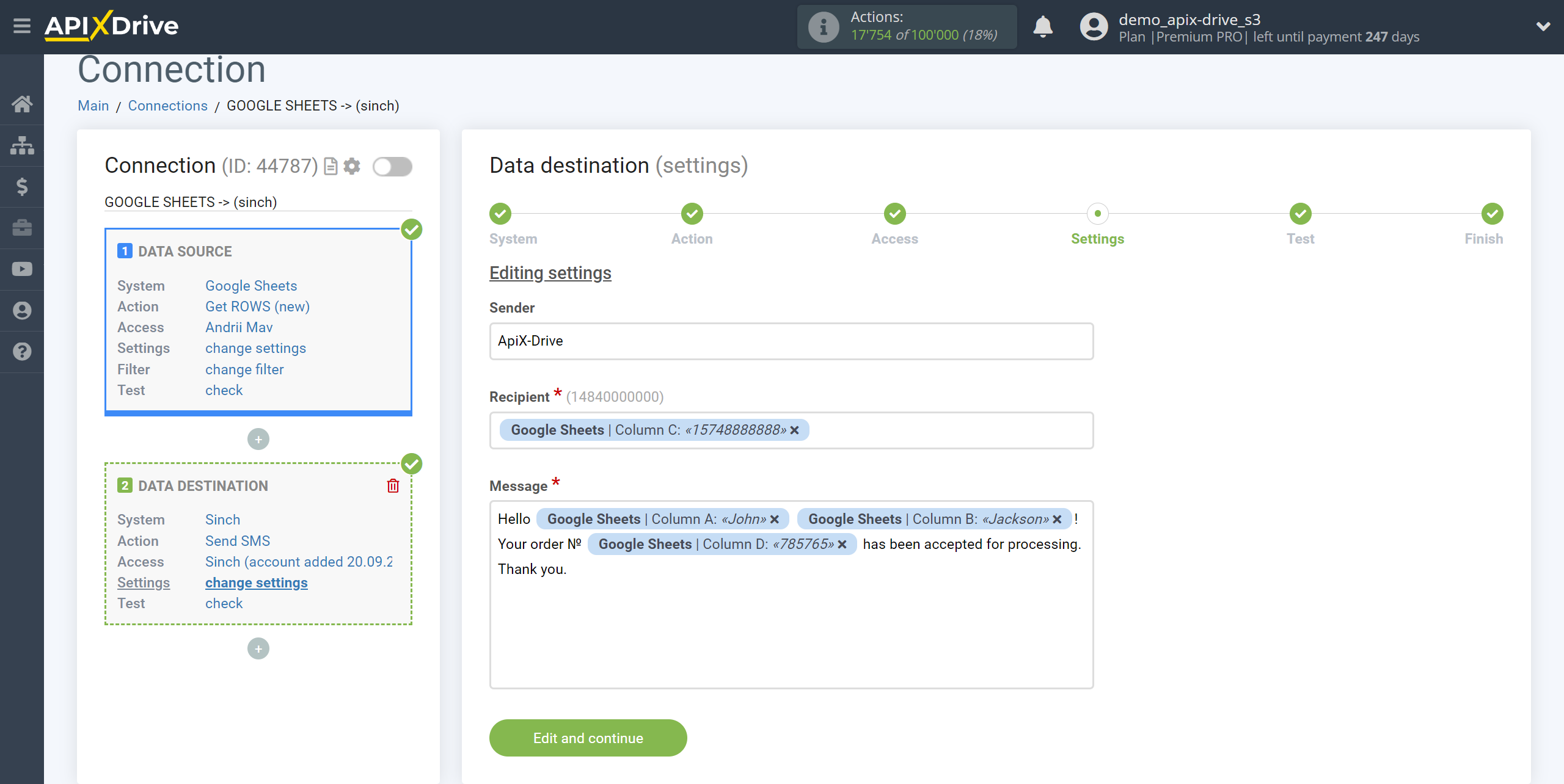Open the briefcase services icon
Viewport: 1564px width, 784px height.
(x=22, y=228)
